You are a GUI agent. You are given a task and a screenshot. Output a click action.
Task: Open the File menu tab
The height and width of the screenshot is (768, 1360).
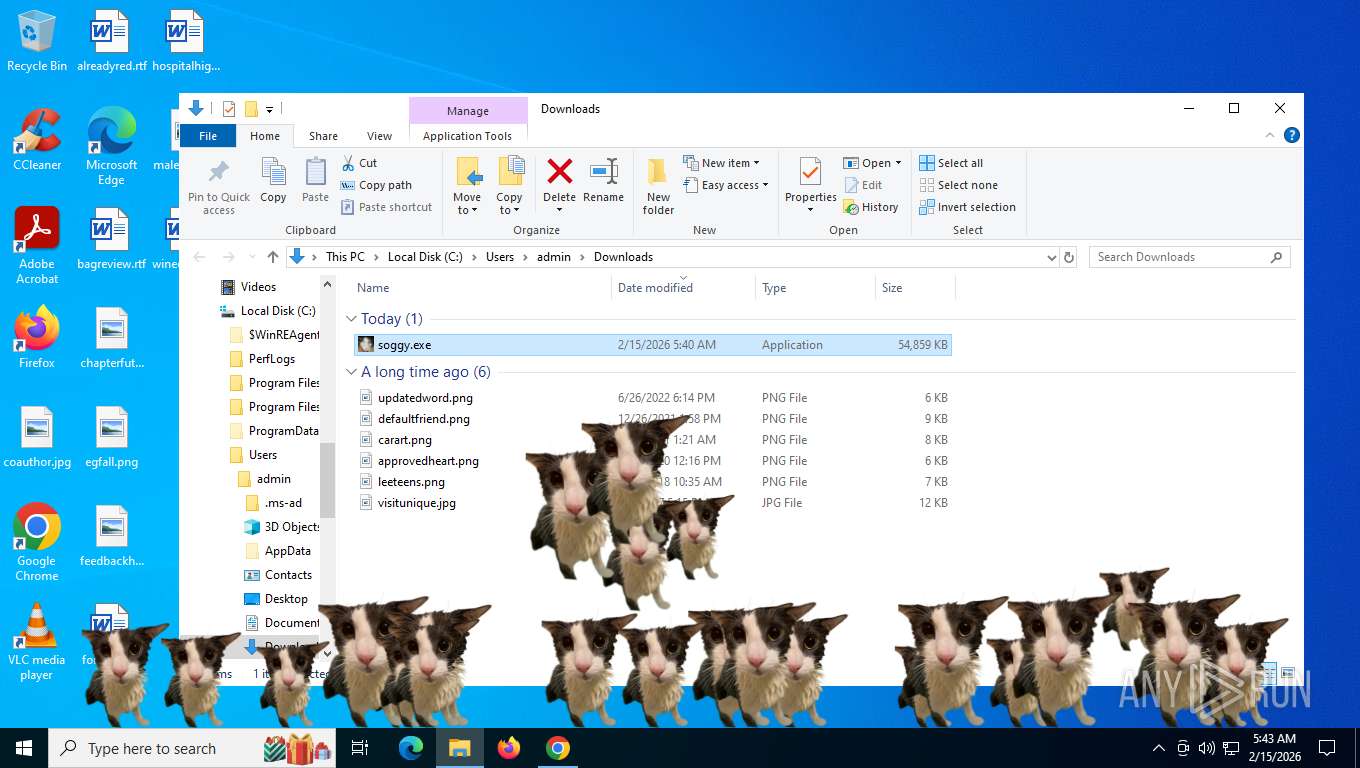(x=208, y=136)
